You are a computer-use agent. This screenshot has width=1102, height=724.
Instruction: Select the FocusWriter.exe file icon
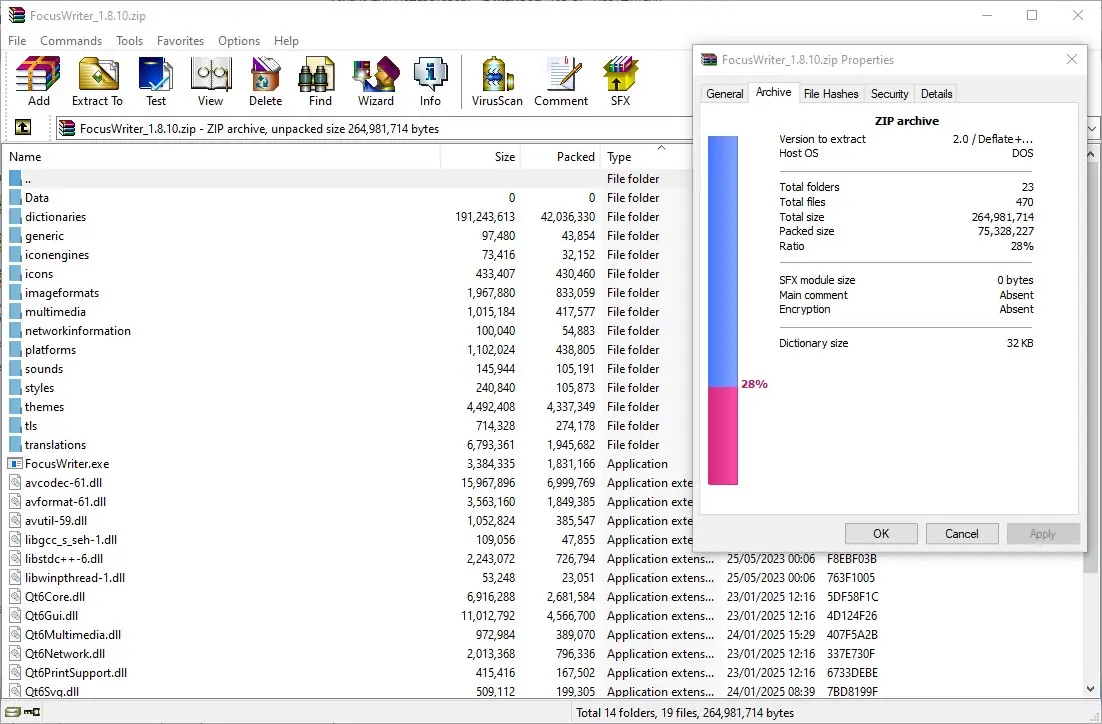[15, 463]
